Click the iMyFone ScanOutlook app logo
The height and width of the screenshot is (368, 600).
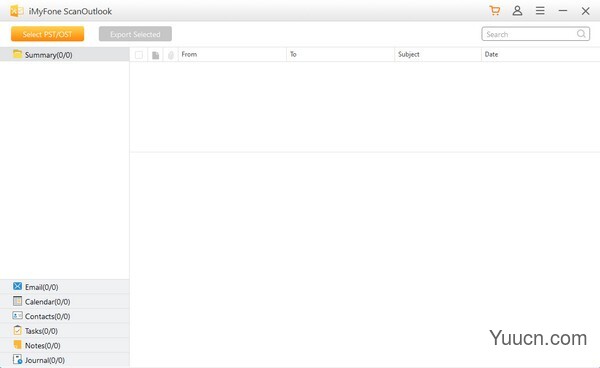[16, 11]
